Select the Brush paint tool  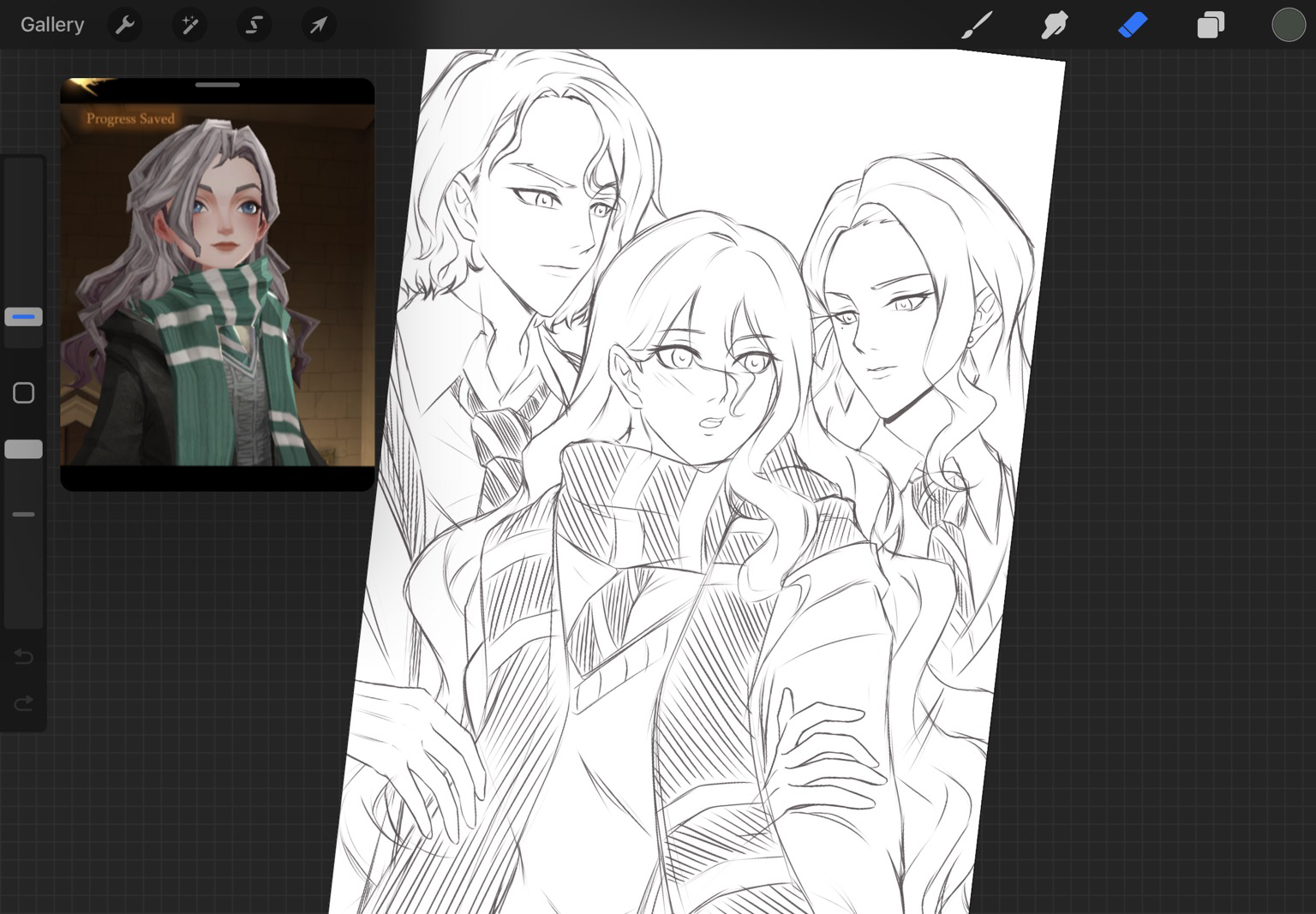point(977,25)
